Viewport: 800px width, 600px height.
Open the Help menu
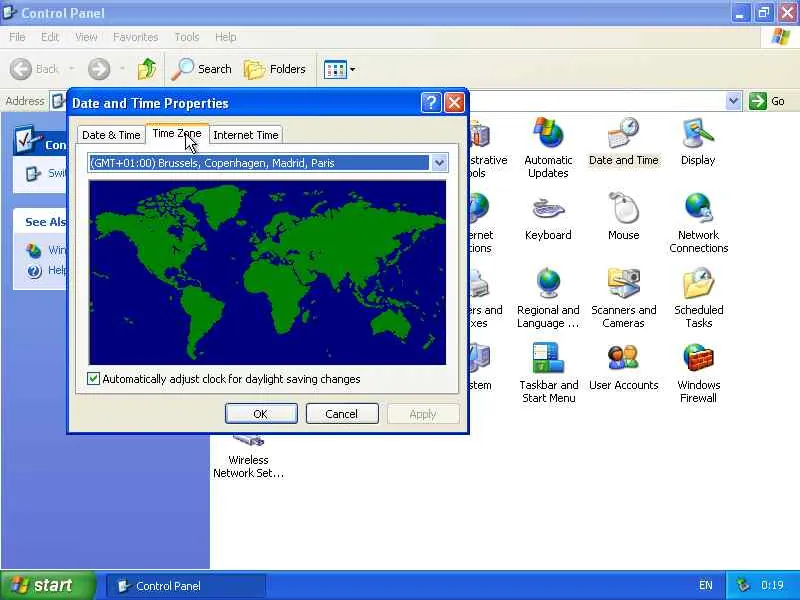tap(225, 37)
